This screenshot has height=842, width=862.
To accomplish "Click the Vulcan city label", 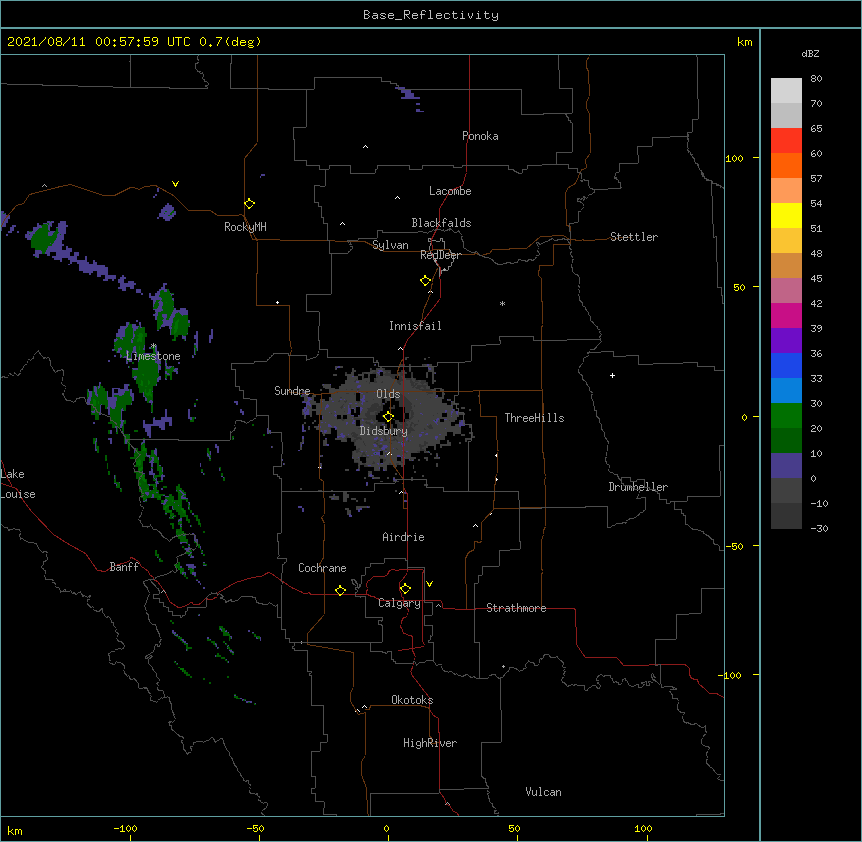I will (x=543, y=792).
